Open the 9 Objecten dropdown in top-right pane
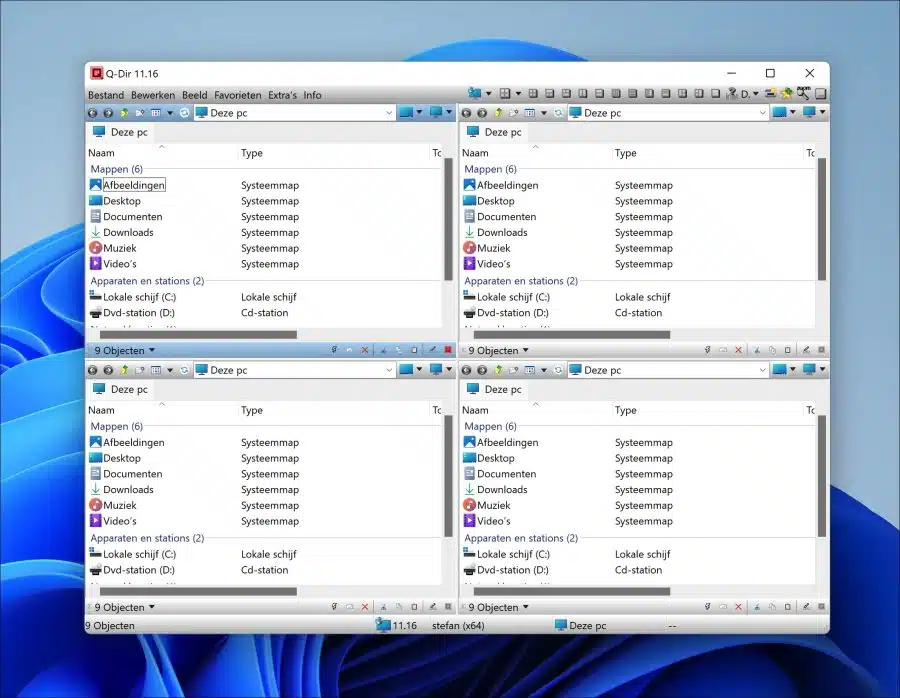 point(525,350)
